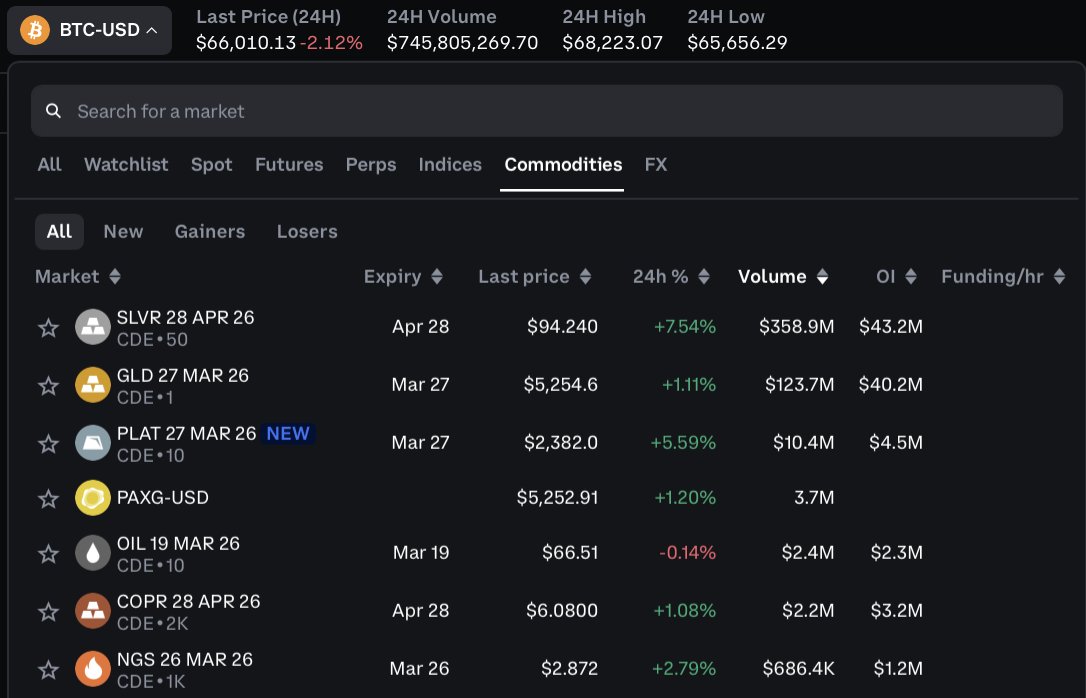This screenshot has height=698, width=1086.
Task: Click the search magnifier icon
Action: pyautogui.click(x=54, y=111)
